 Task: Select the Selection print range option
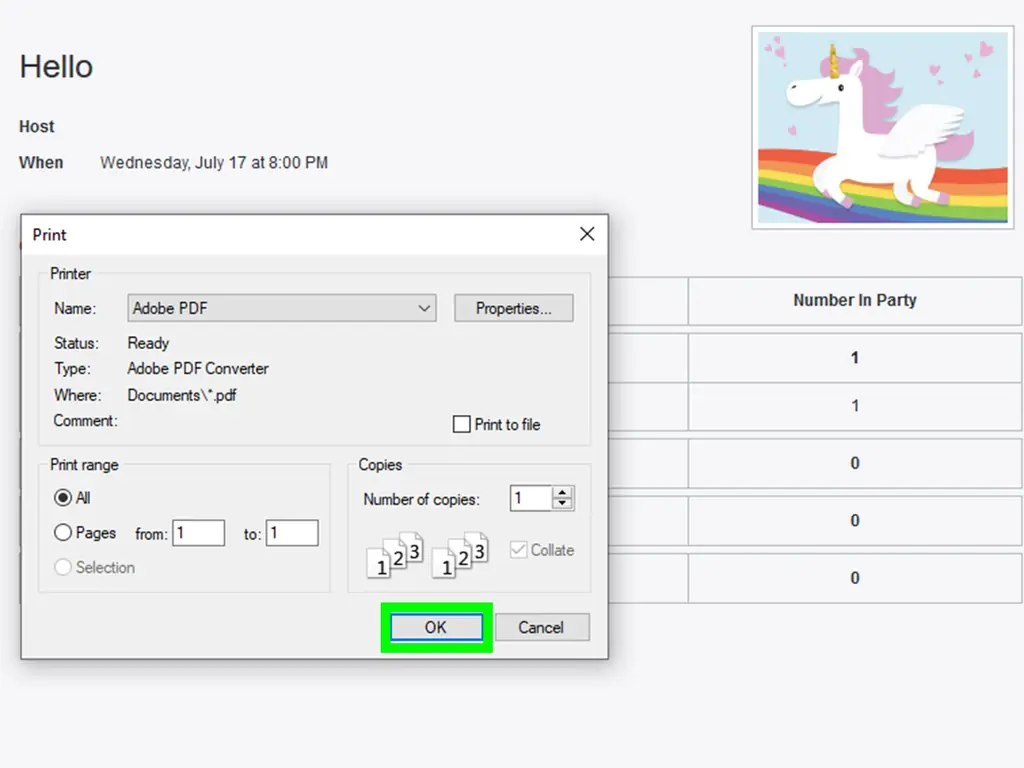pyautogui.click(x=64, y=567)
